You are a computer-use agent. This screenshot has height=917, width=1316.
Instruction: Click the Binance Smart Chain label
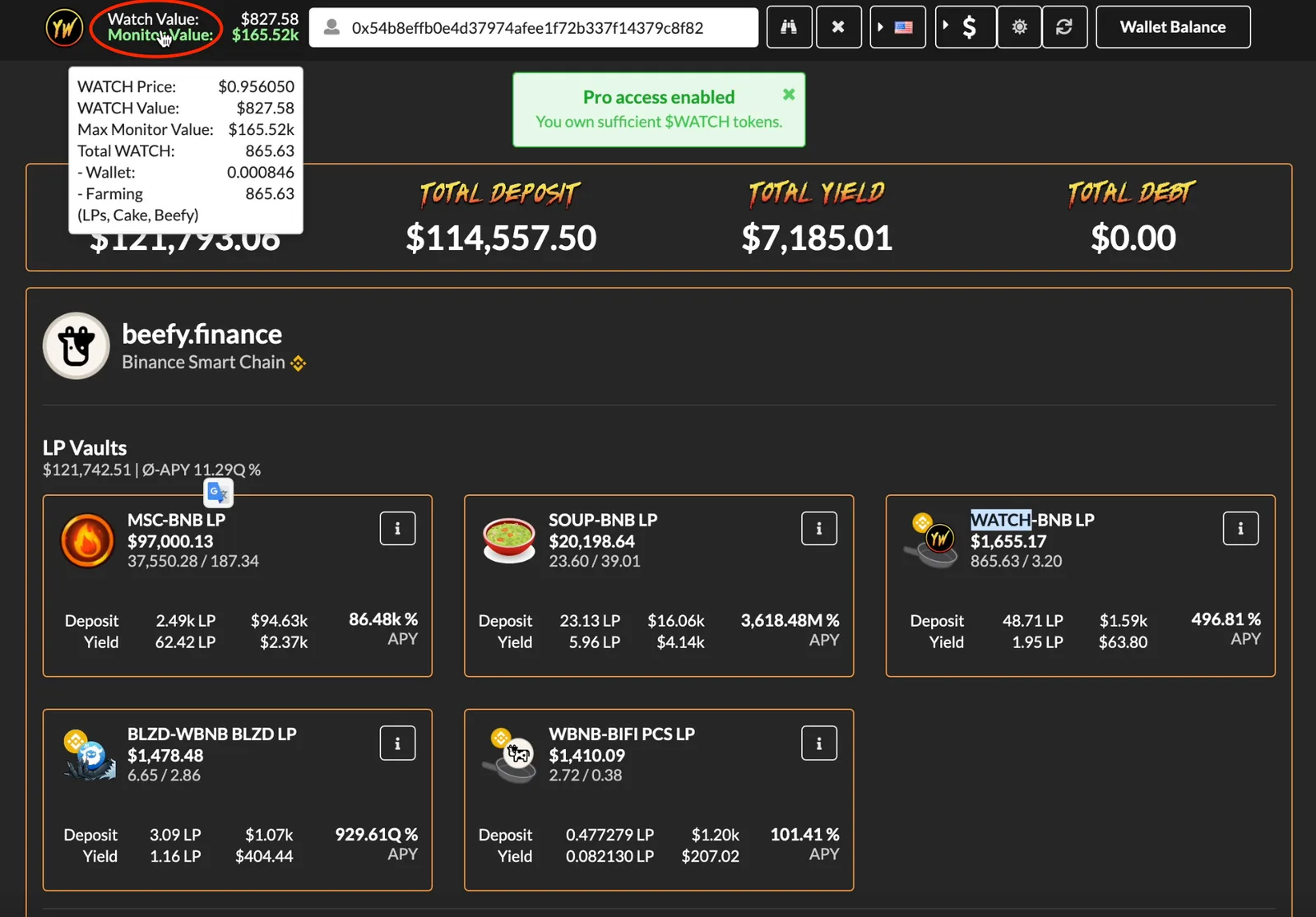(x=203, y=362)
